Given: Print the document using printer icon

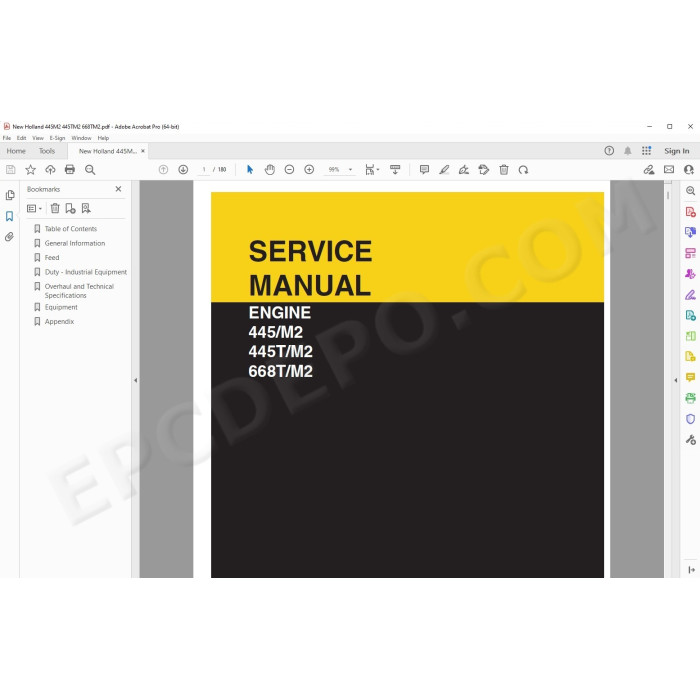Looking at the screenshot, I should pyautogui.click(x=70, y=170).
